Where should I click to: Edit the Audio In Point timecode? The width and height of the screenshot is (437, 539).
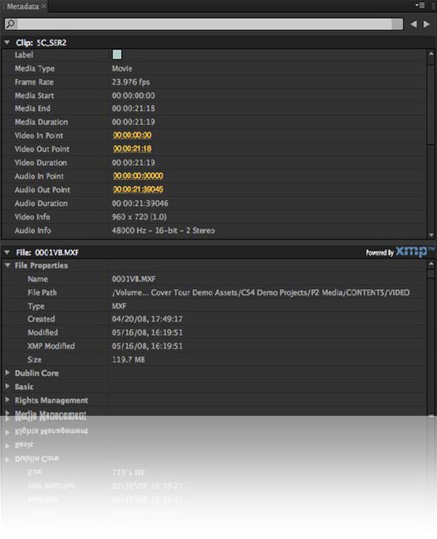coord(138,176)
